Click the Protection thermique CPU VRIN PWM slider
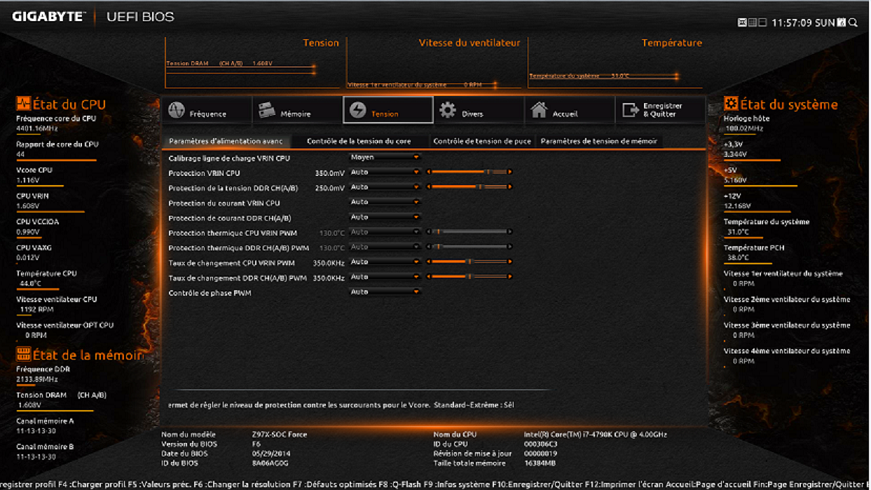This screenshot has height=490, width=871. (469, 232)
